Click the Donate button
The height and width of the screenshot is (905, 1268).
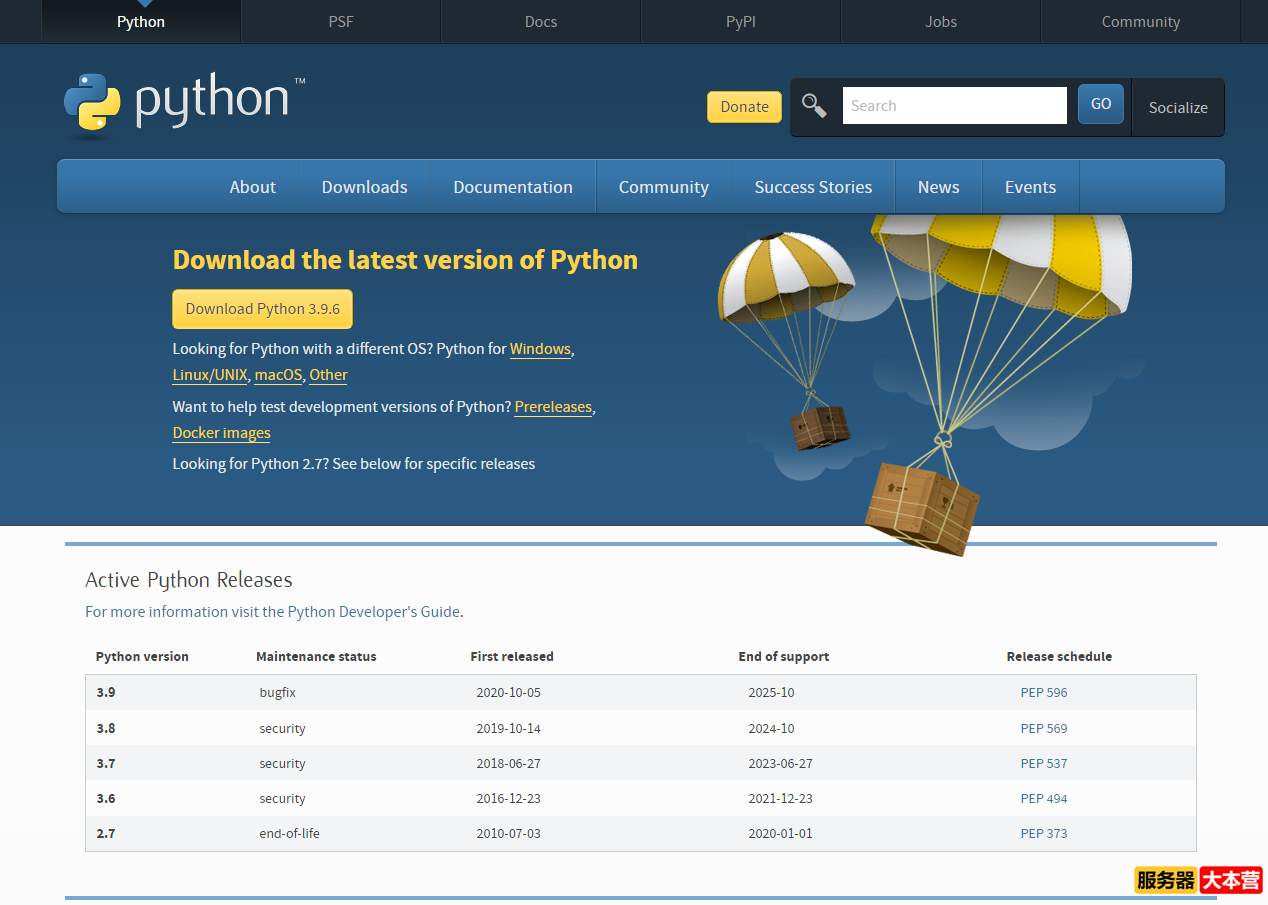744,107
